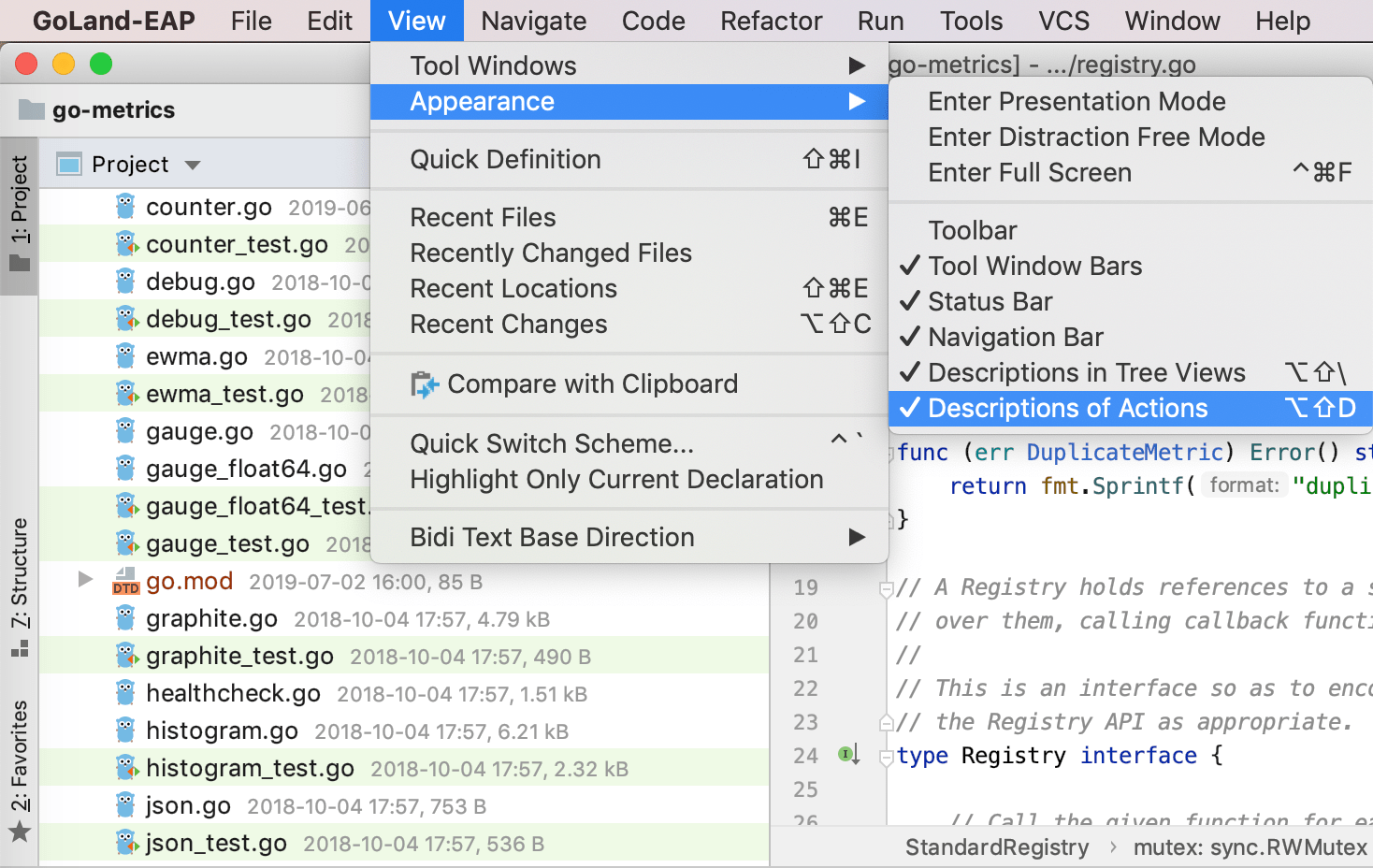This screenshot has height=868, width=1373.
Task: Click the Project view window icon
Action: pos(69,165)
